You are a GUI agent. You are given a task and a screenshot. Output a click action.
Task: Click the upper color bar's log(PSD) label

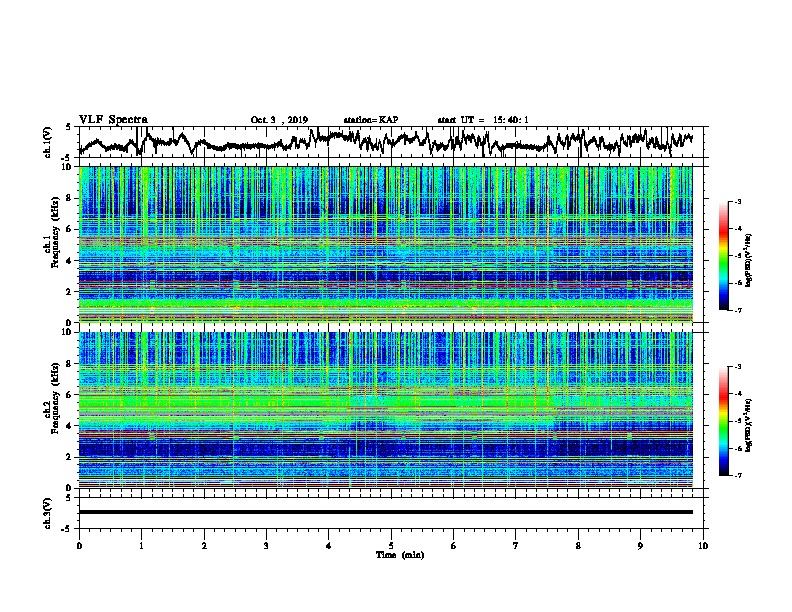[749, 260]
